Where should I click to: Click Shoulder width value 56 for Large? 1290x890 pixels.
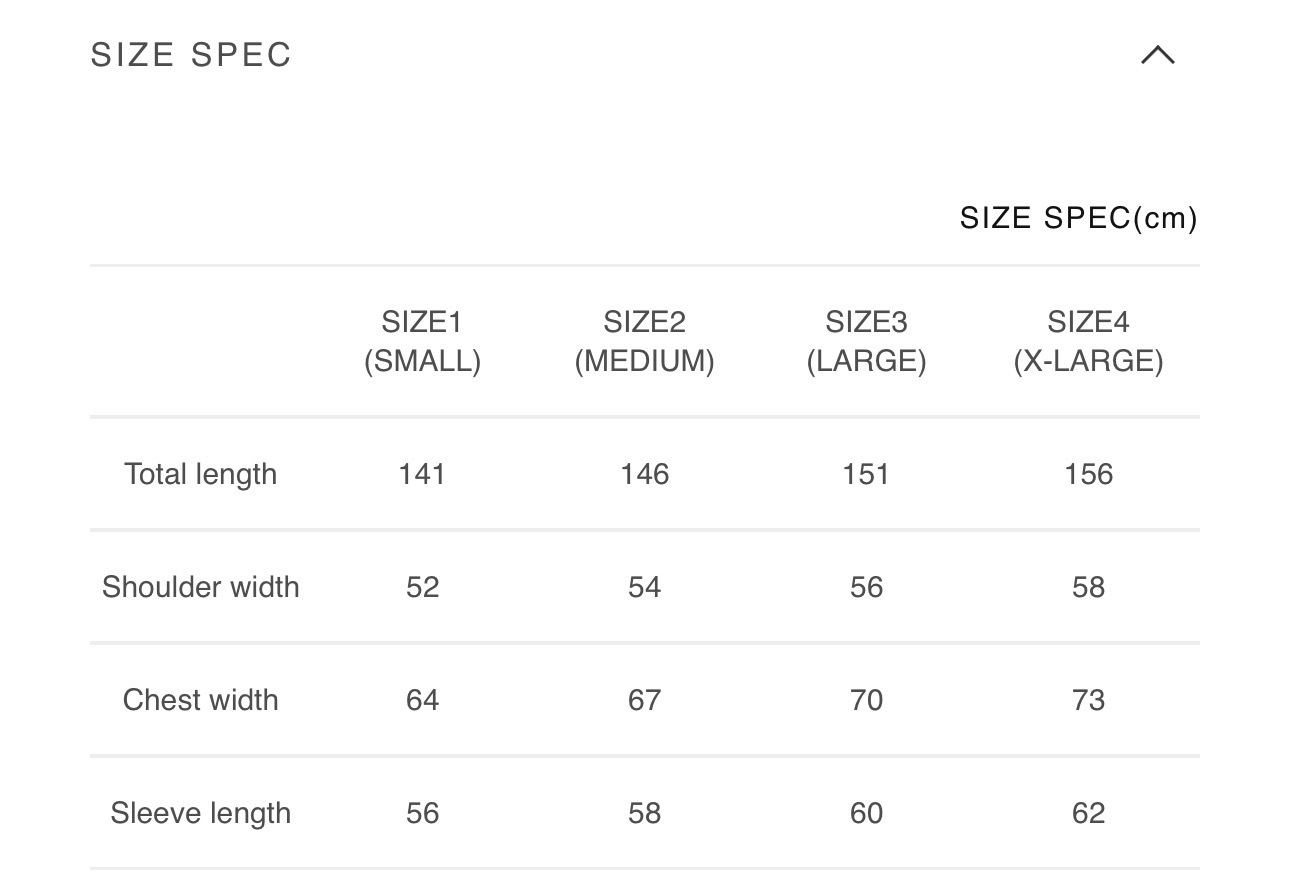pos(866,587)
